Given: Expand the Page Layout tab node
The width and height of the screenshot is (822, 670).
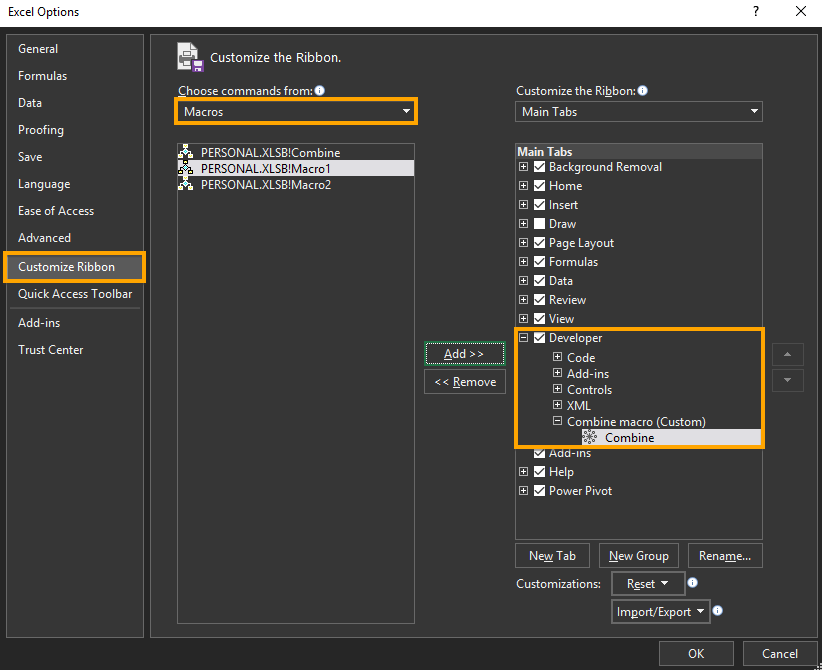Looking at the screenshot, I should (523, 243).
